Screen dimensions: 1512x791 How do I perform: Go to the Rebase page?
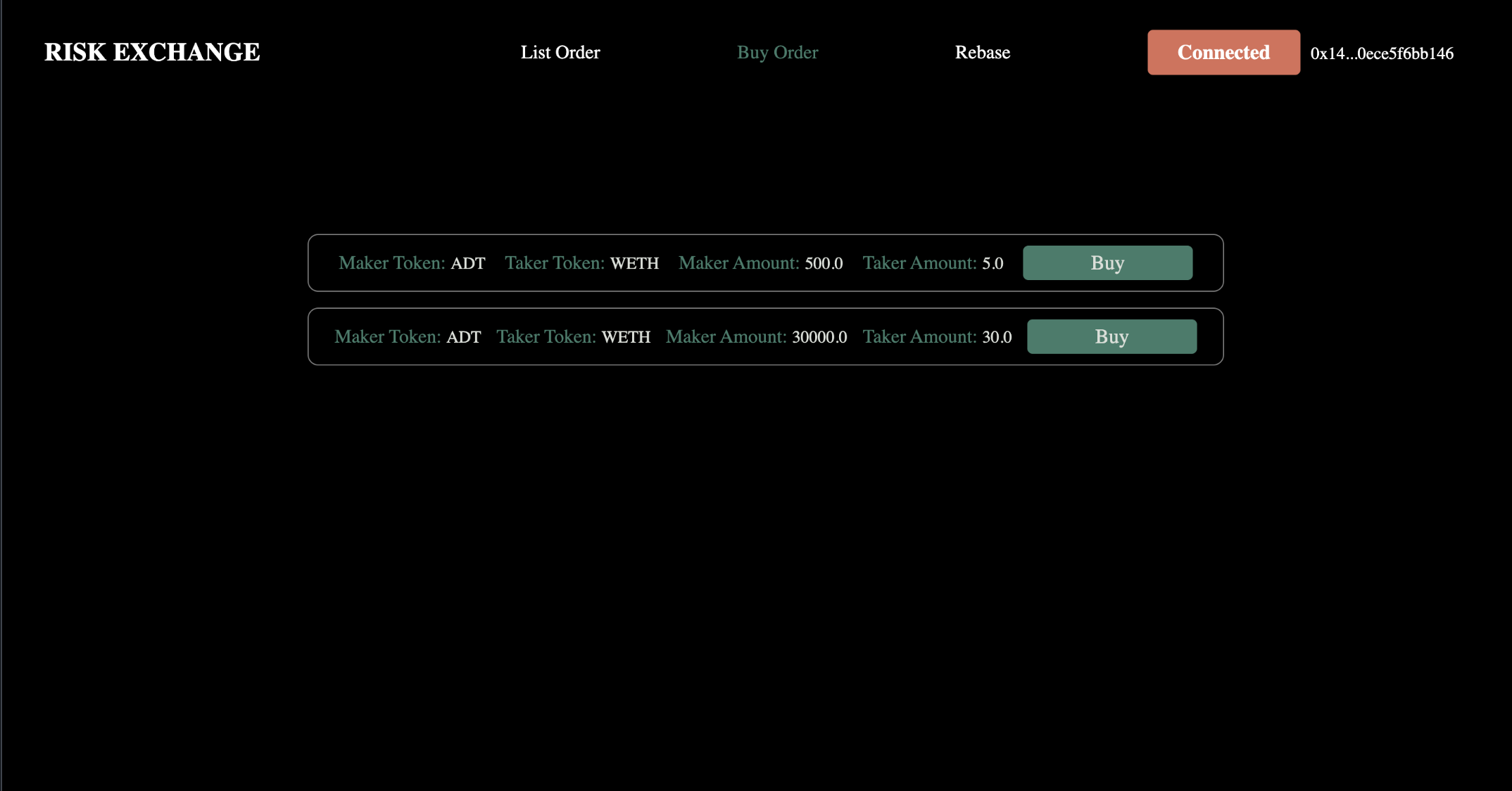point(982,53)
